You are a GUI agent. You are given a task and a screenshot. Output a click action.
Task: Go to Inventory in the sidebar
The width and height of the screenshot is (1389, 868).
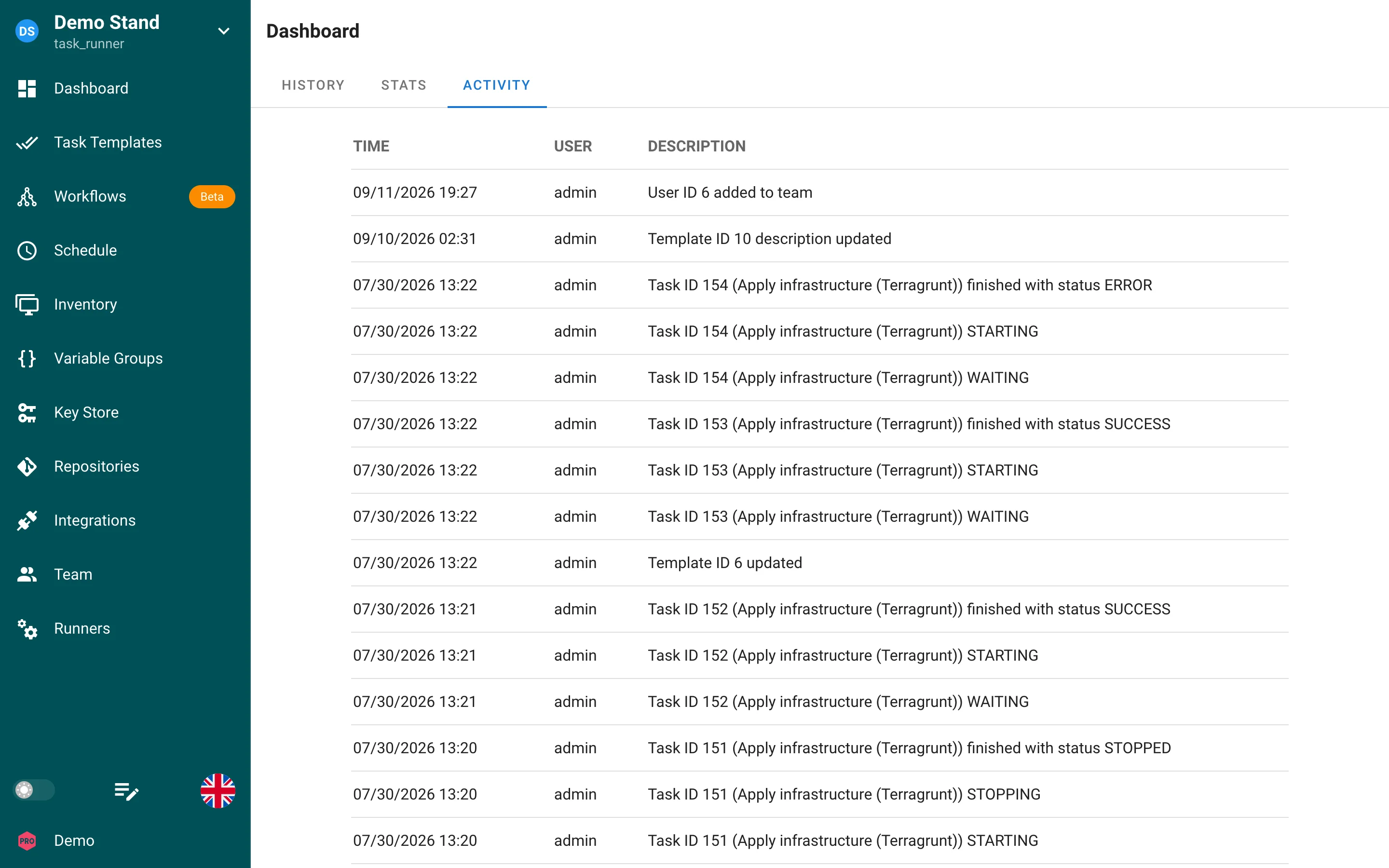(x=85, y=304)
